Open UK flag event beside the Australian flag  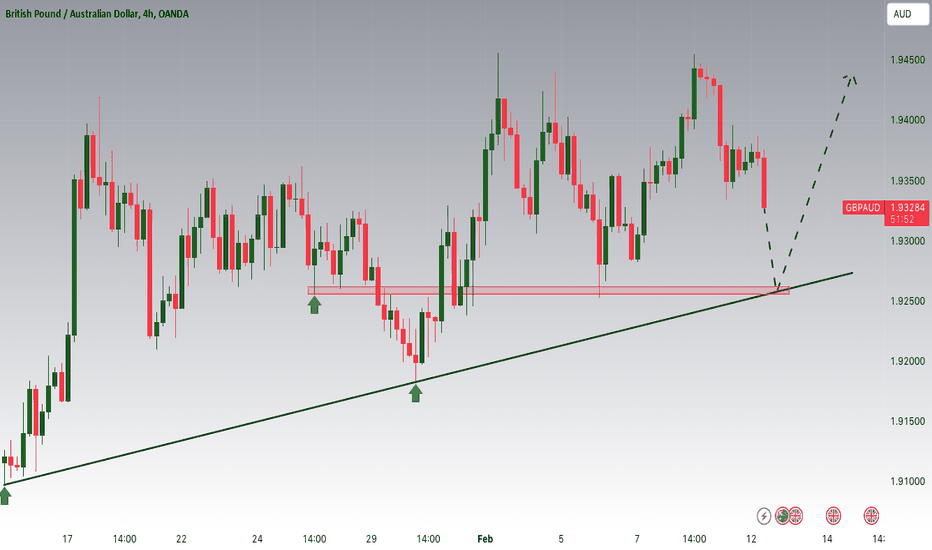[x=795, y=516]
